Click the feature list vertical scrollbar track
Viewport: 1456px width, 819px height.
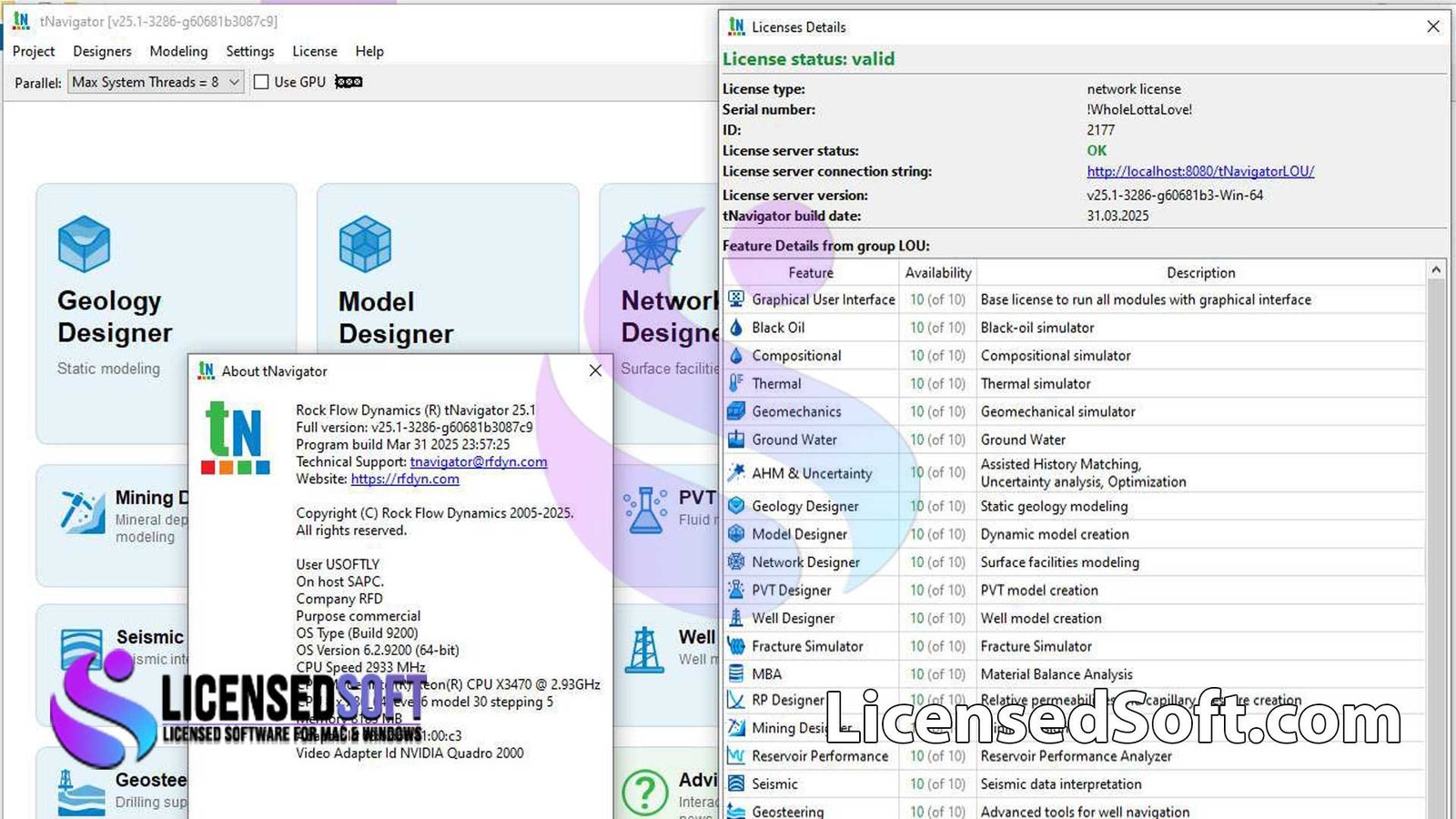point(1436,546)
